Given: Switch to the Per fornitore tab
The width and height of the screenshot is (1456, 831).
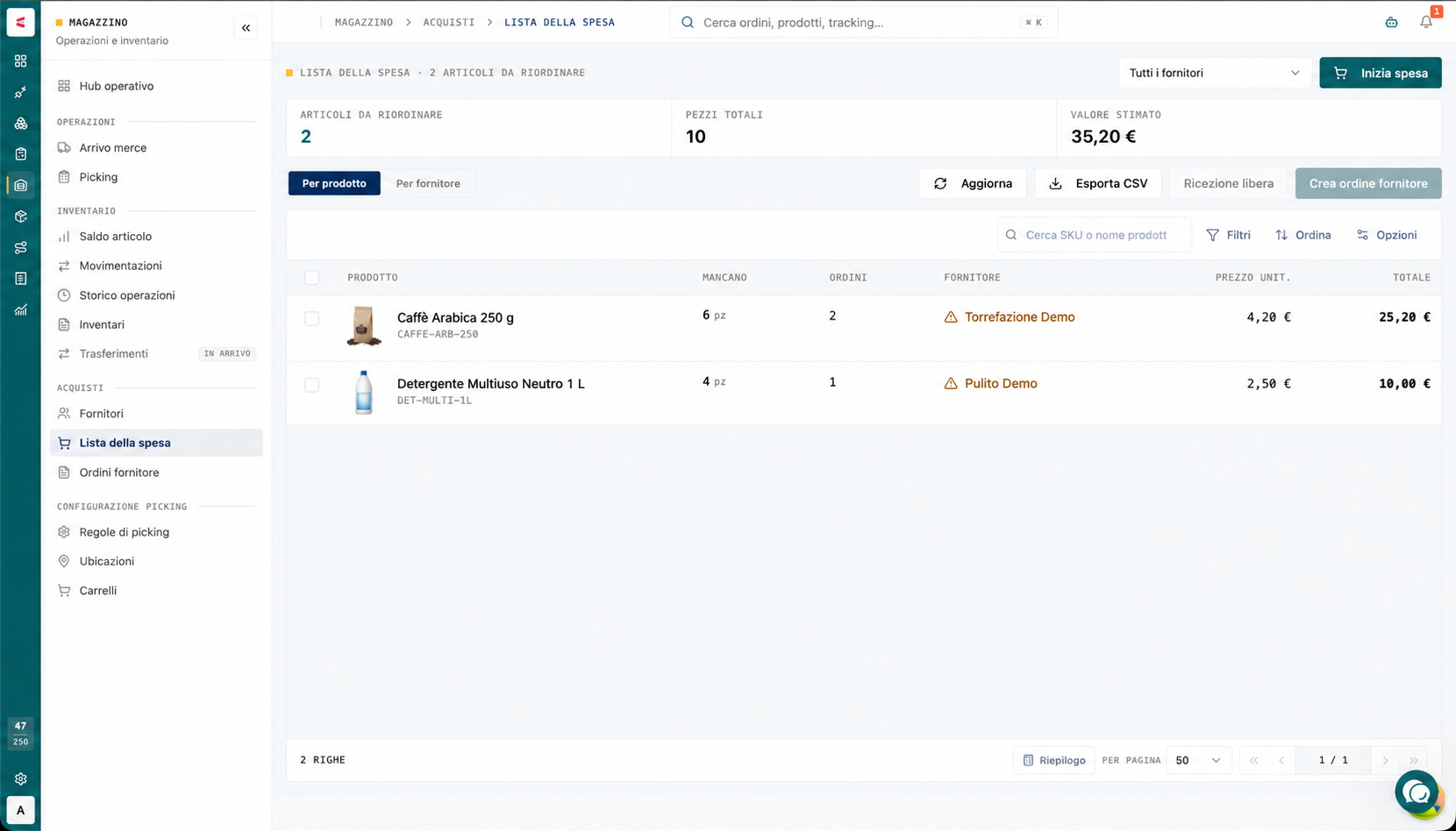Looking at the screenshot, I should pyautogui.click(x=428, y=183).
